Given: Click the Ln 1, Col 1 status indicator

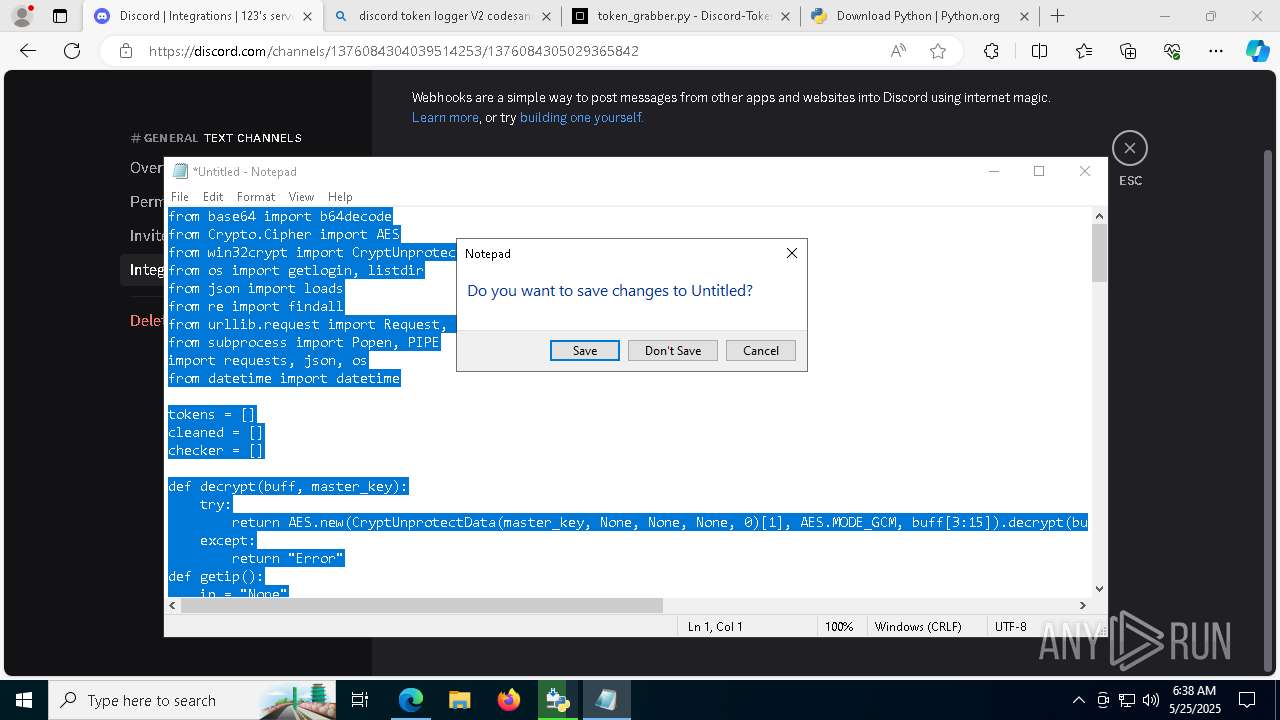Looking at the screenshot, I should tap(715, 626).
